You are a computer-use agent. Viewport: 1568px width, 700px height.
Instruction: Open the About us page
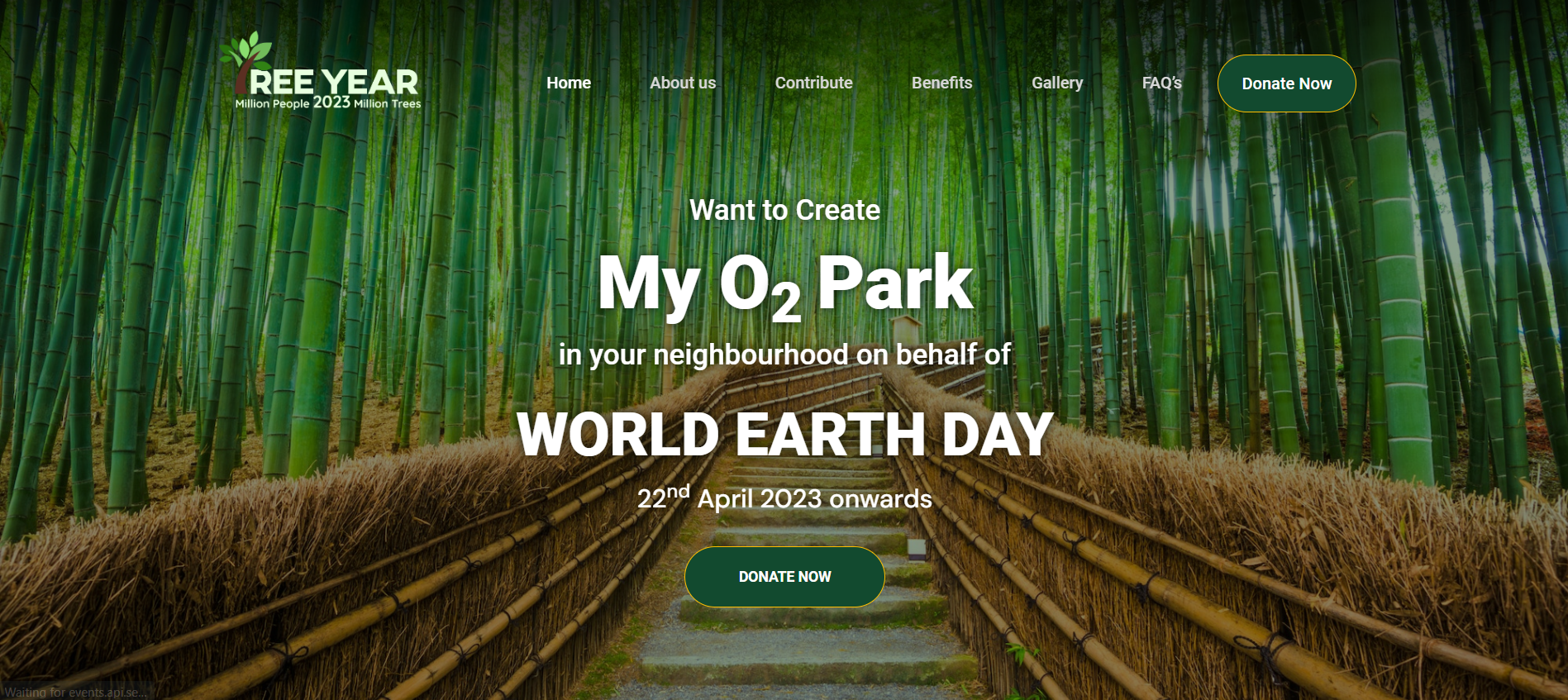pos(682,83)
